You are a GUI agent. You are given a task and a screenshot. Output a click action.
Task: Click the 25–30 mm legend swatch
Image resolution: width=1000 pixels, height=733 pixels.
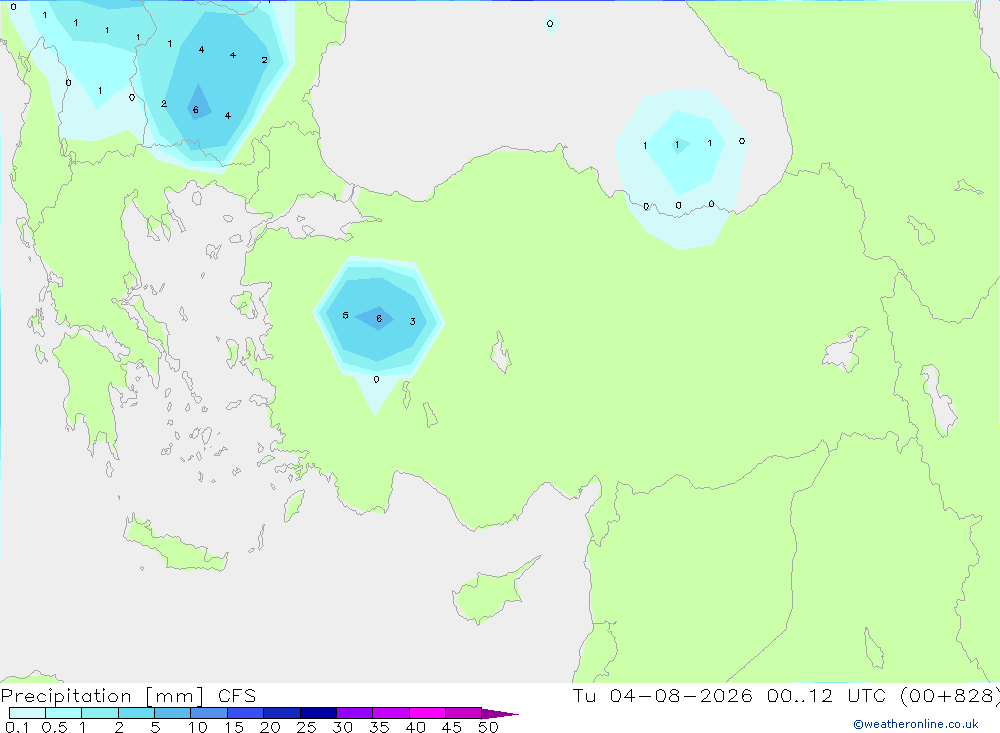click(x=318, y=713)
